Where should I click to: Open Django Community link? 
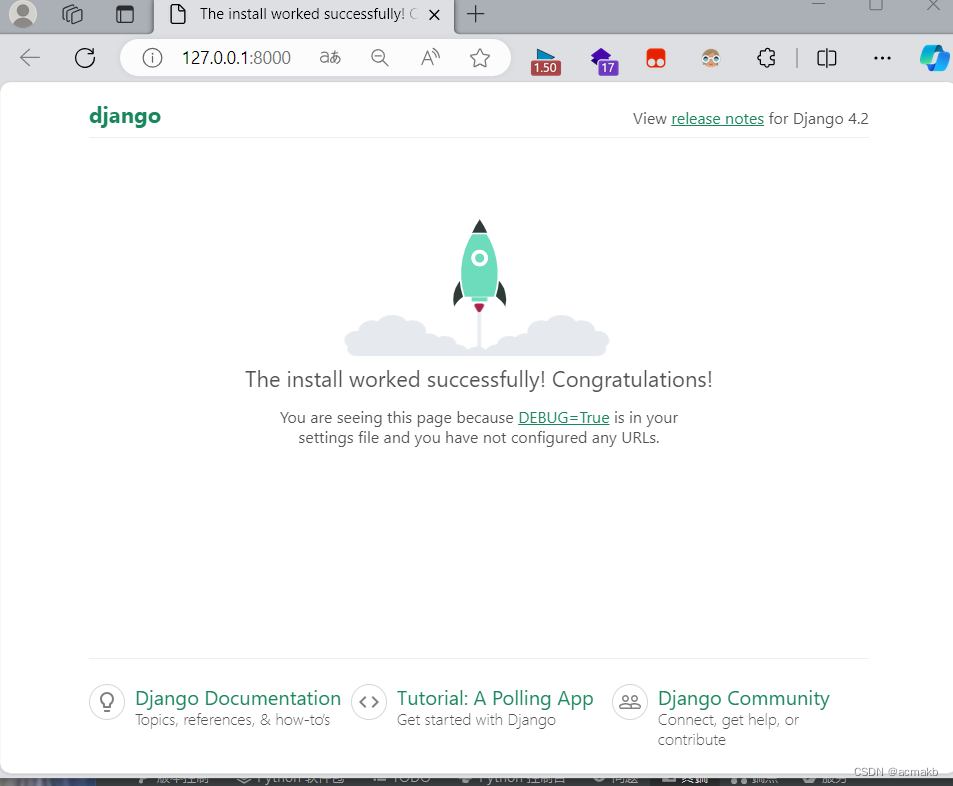743,698
